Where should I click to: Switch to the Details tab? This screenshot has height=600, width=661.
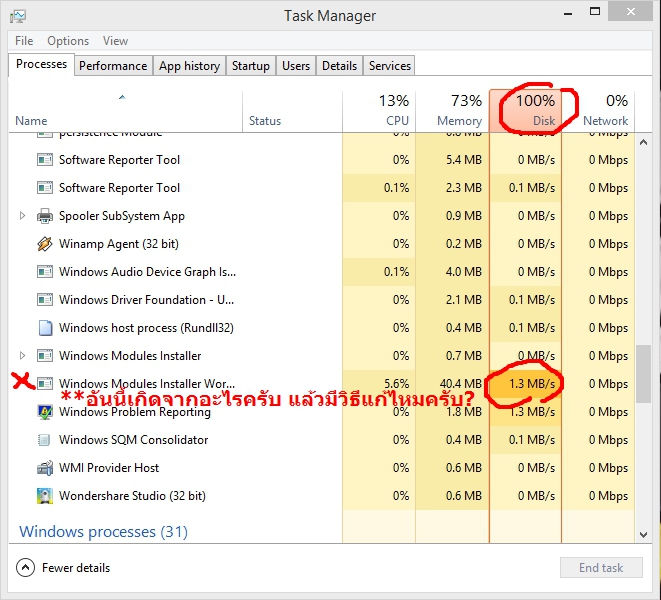pyautogui.click(x=339, y=66)
